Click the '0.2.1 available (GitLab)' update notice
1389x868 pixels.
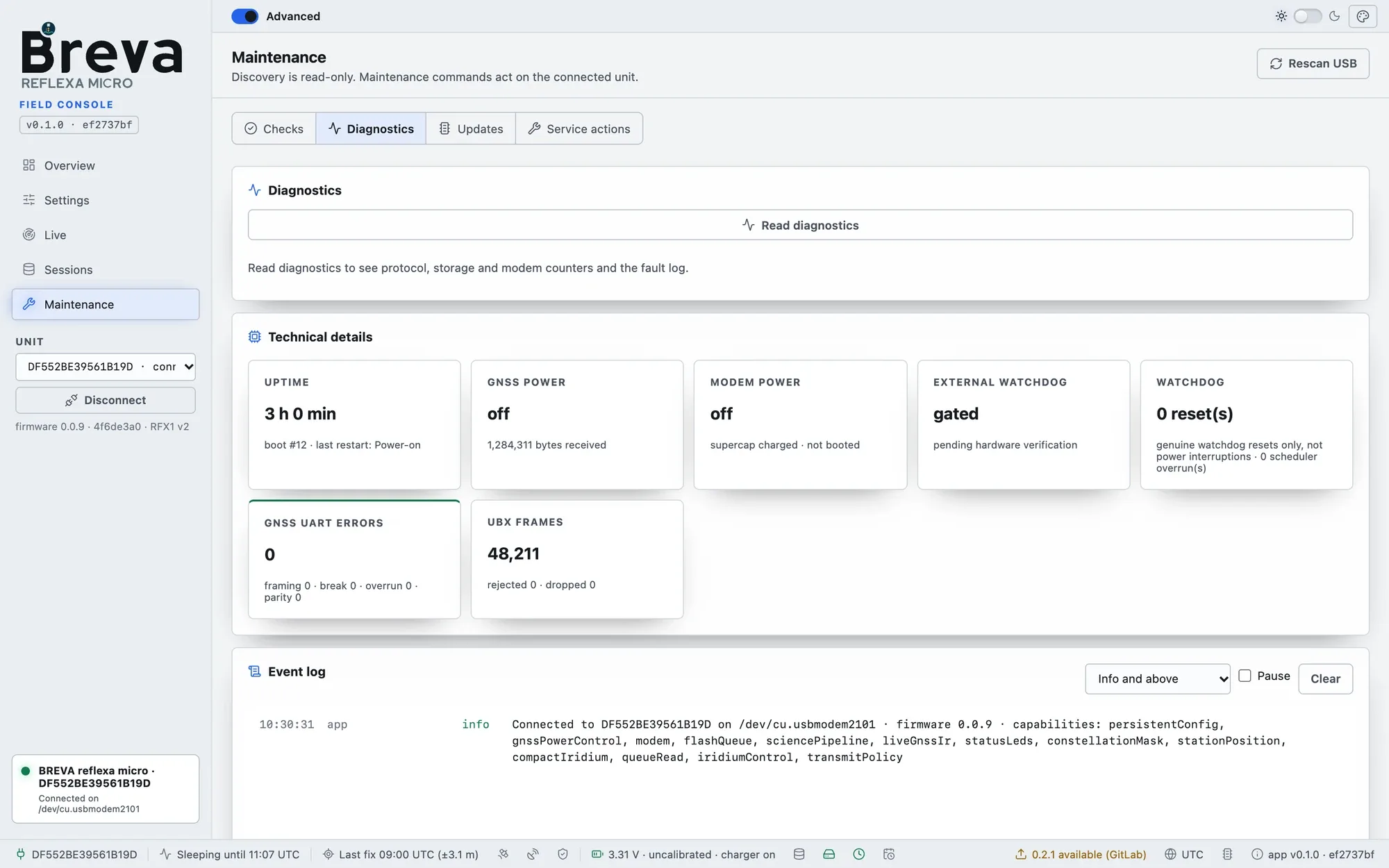click(x=1081, y=854)
